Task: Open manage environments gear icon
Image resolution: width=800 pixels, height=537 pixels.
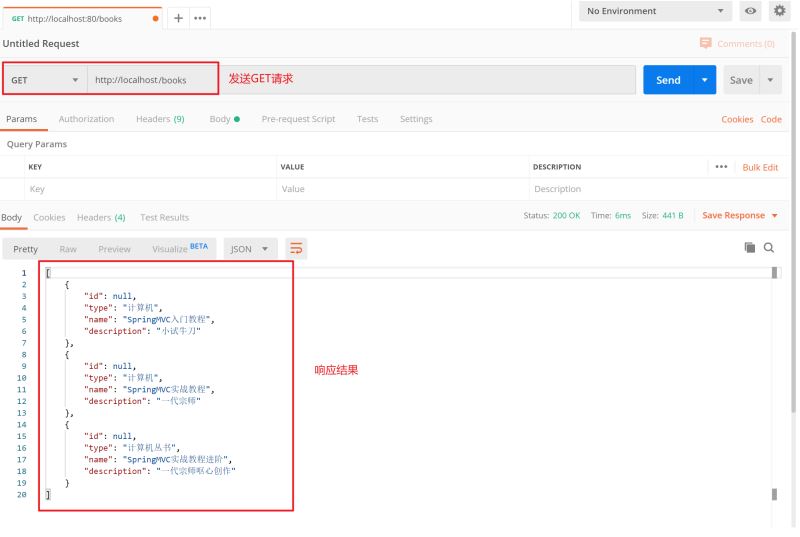Action: [x=780, y=11]
